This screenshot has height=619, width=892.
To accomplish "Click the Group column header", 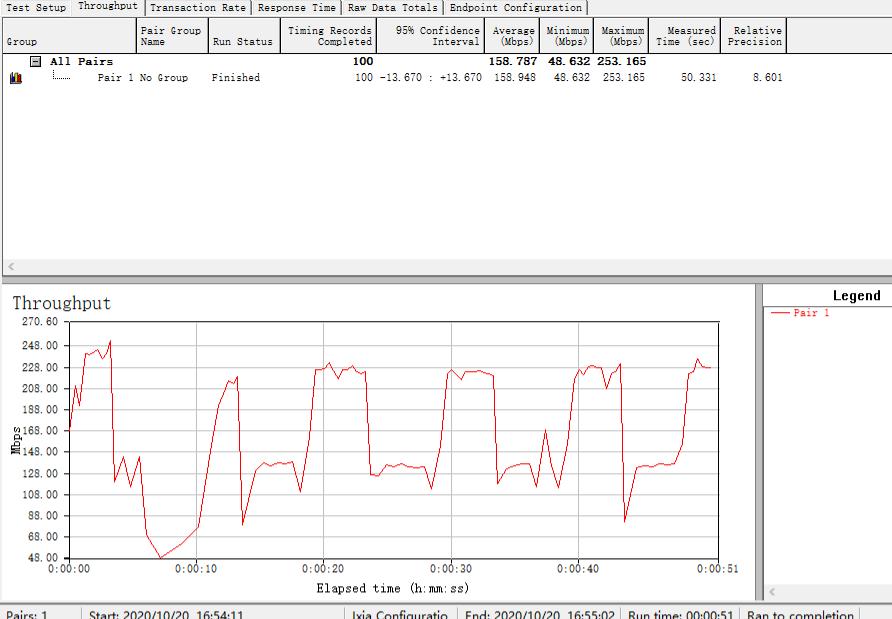I will pyautogui.click(x=69, y=36).
